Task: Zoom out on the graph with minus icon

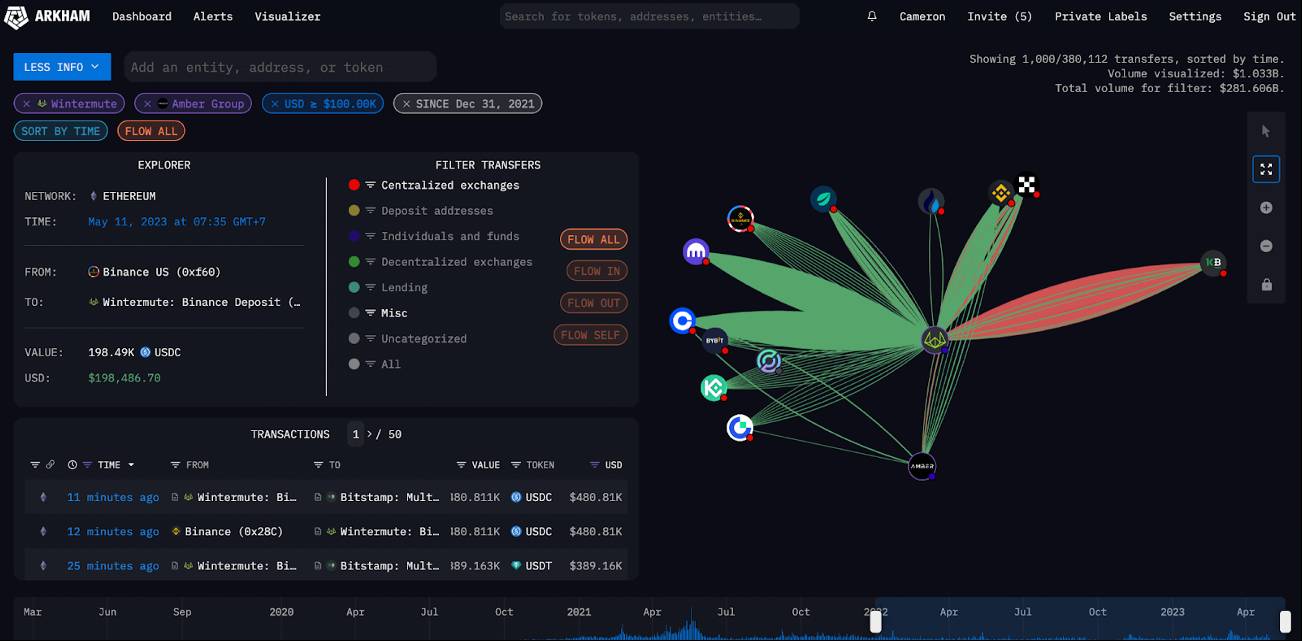Action: tap(1266, 246)
